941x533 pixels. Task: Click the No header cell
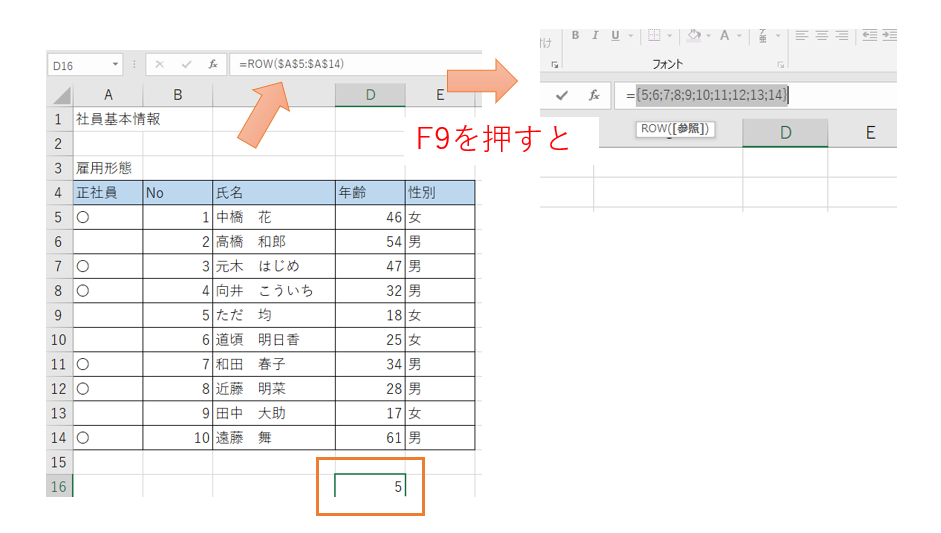(178, 193)
